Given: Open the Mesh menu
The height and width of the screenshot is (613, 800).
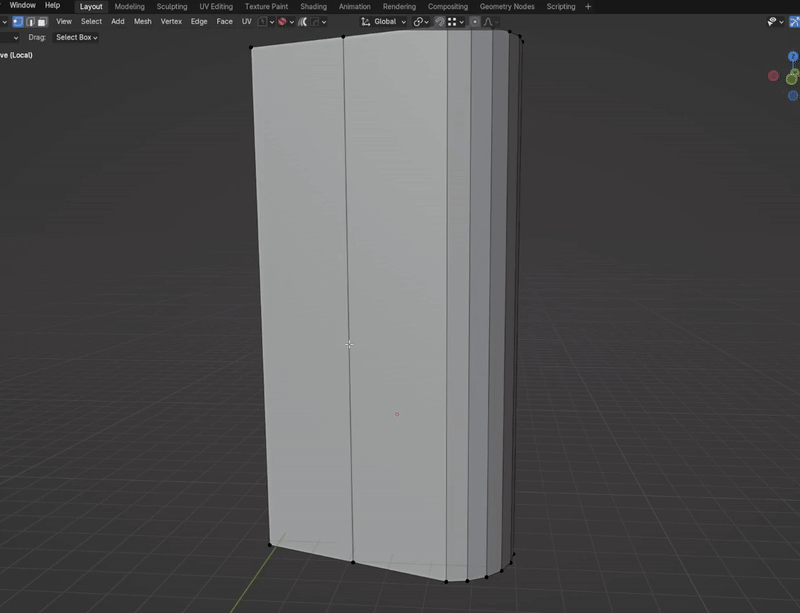Looking at the screenshot, I should [142, 21].
